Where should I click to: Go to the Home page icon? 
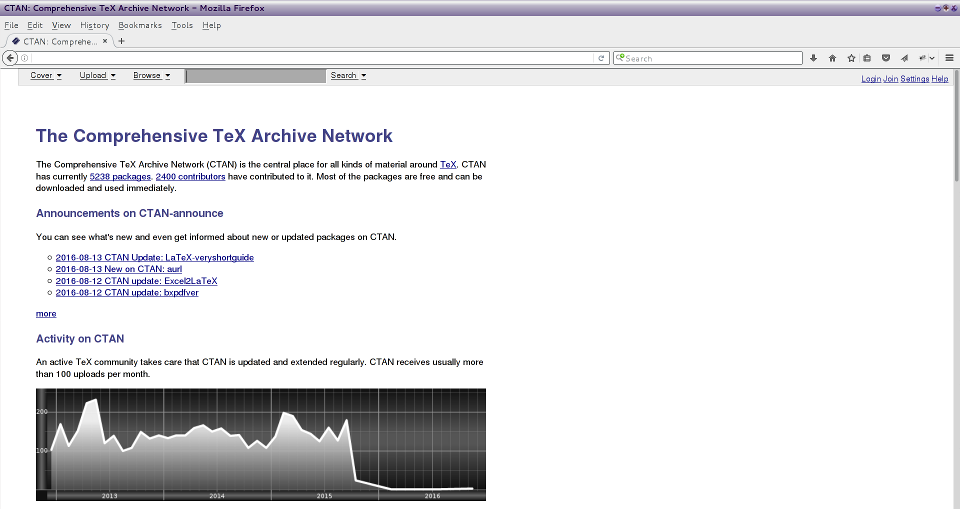832,58
